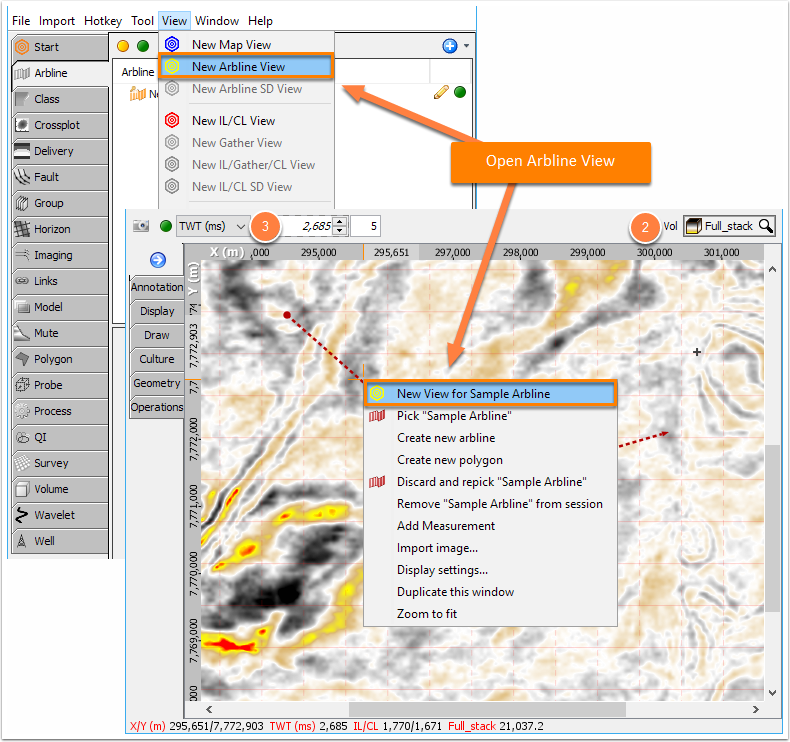The image size is (790, 742).
Task: Choose Create new arbline
Action: click(x=490, y=438)
